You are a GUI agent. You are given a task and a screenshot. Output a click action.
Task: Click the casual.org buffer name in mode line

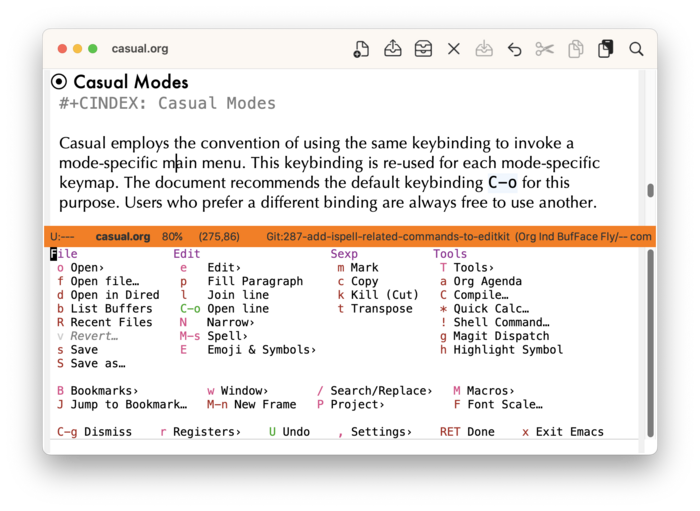tap(123, 237)
